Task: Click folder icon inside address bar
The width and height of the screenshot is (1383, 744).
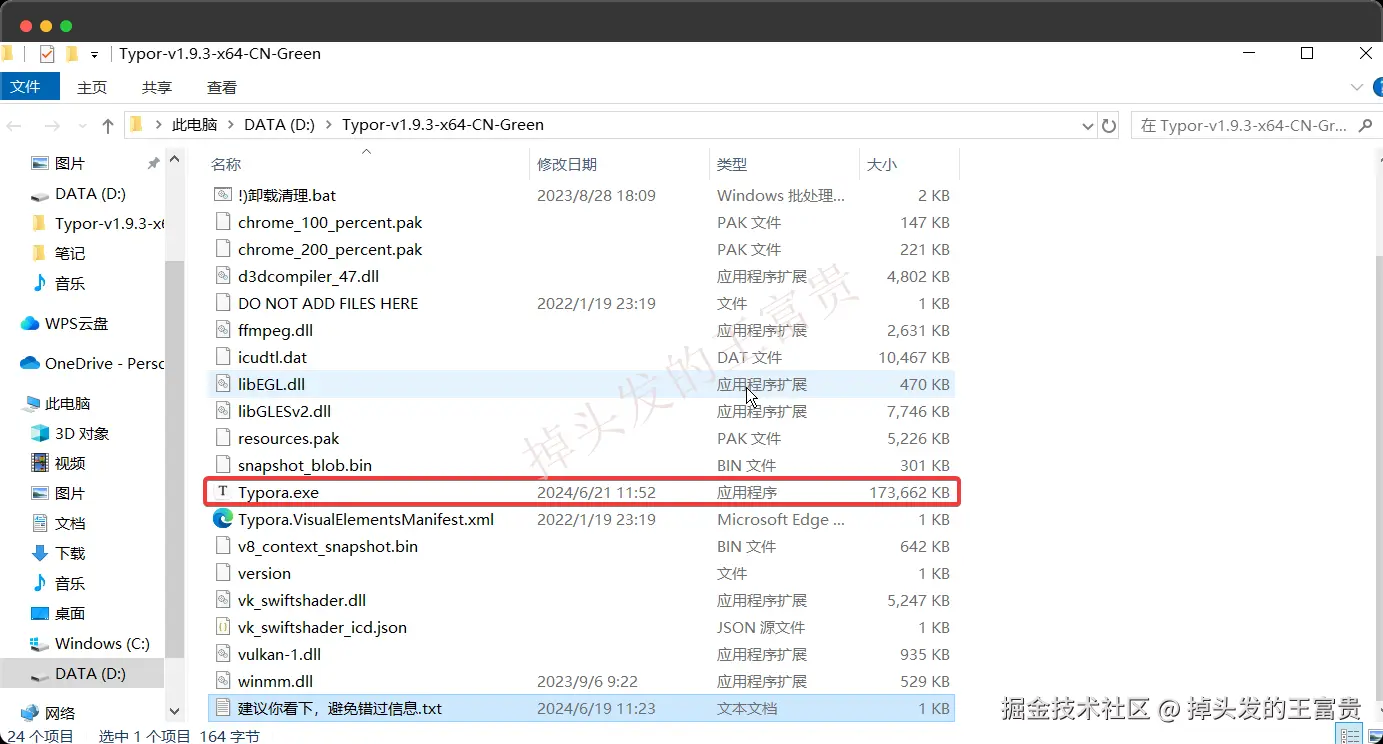Action: [137, 125]
